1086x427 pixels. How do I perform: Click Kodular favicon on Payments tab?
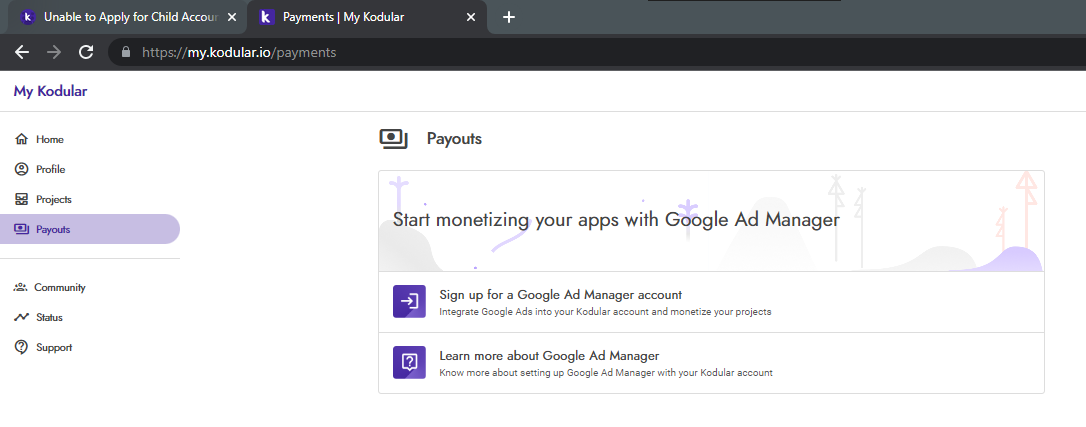coord(267,17)
